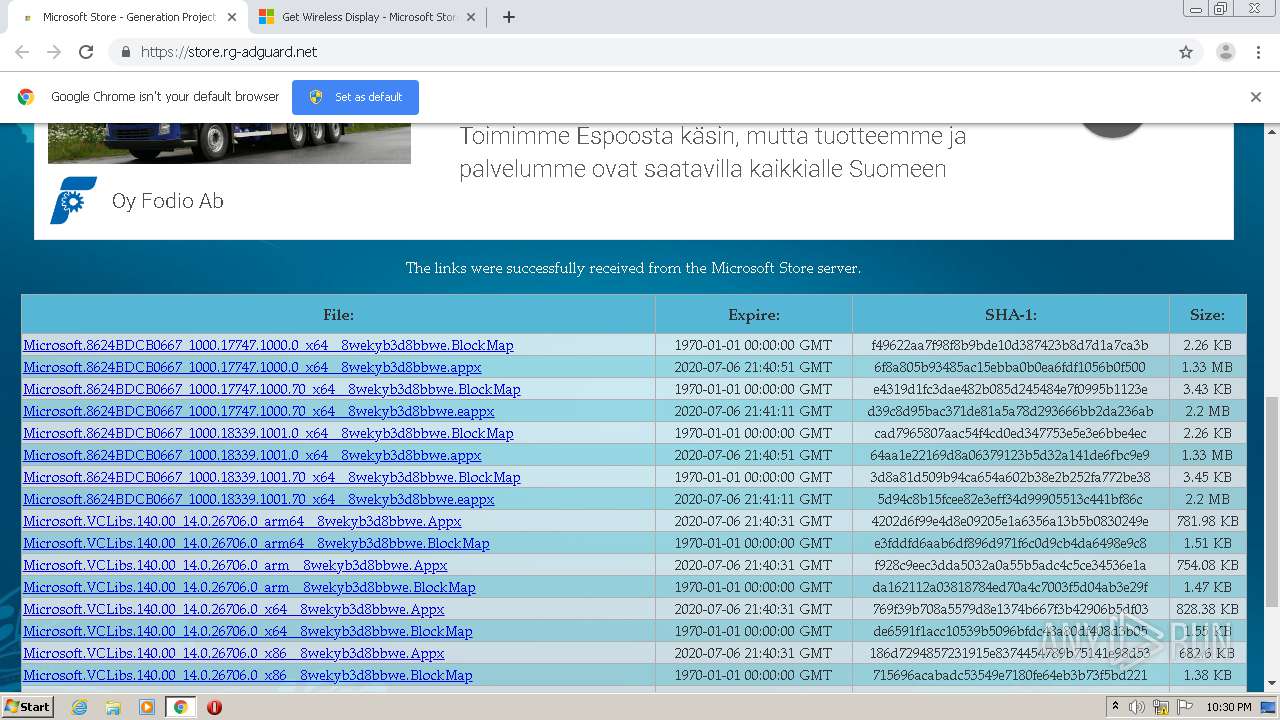Click the File: column header

338,314
